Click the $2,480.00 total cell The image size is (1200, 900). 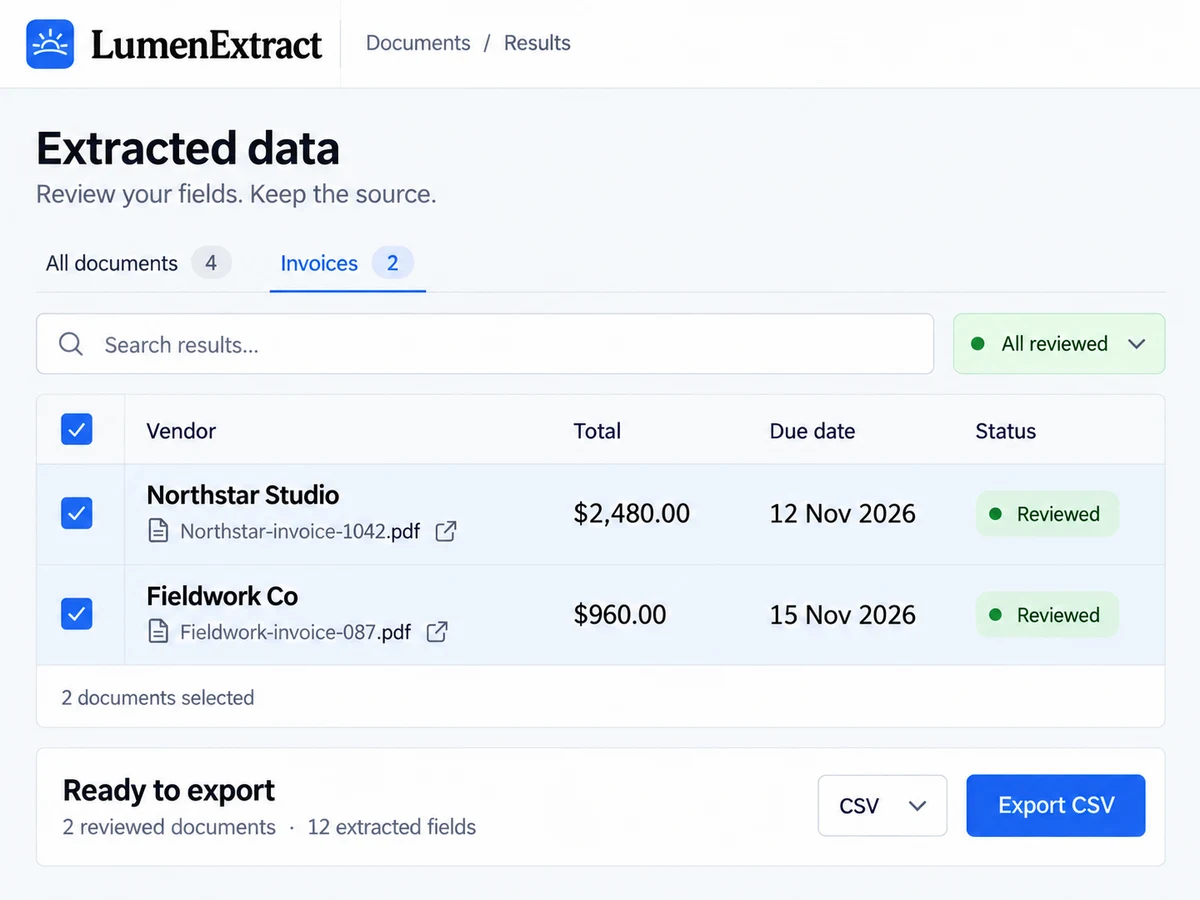(x=632, y=514)
